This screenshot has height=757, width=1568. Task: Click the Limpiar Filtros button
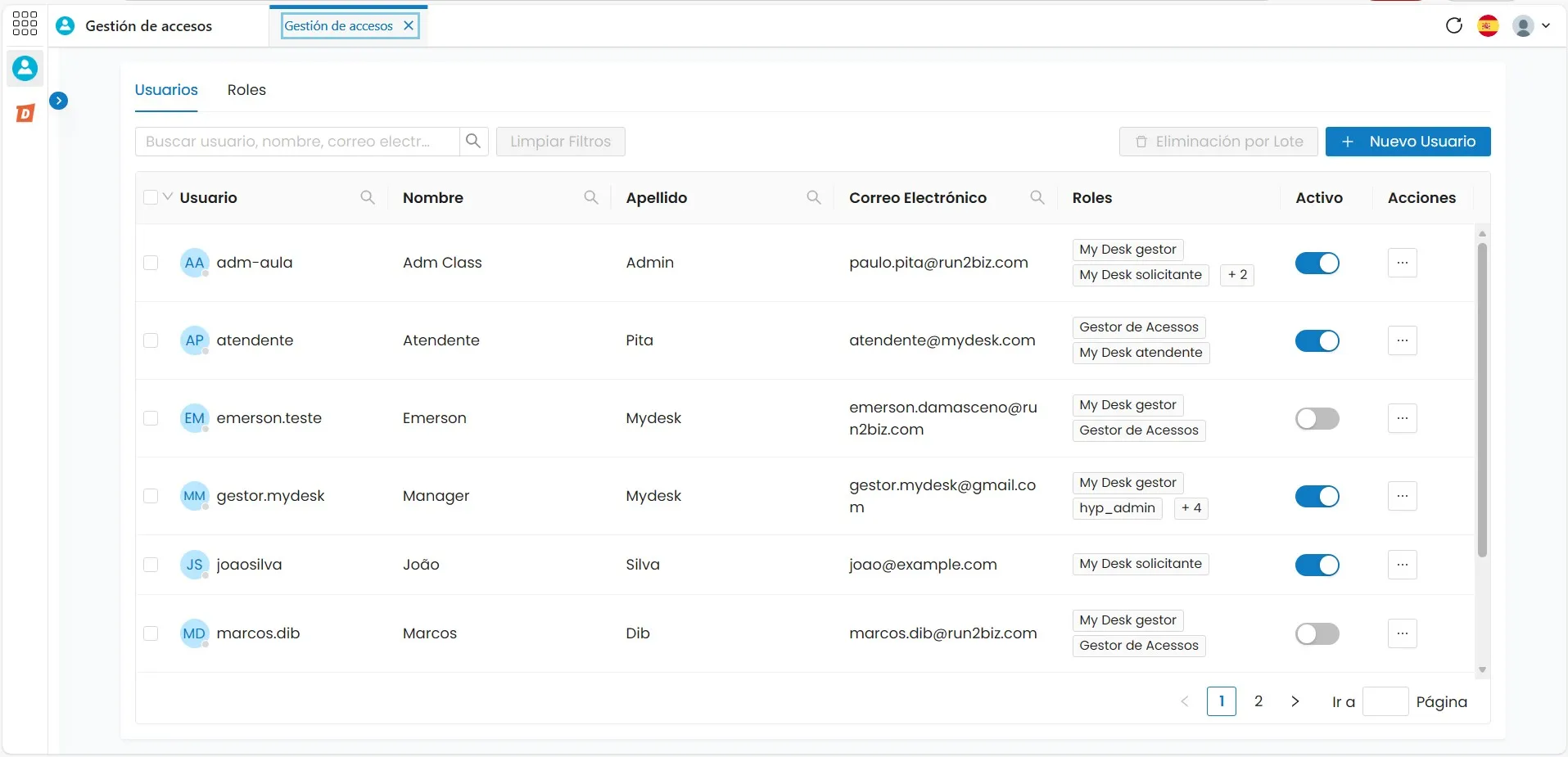tap(561, 141)
